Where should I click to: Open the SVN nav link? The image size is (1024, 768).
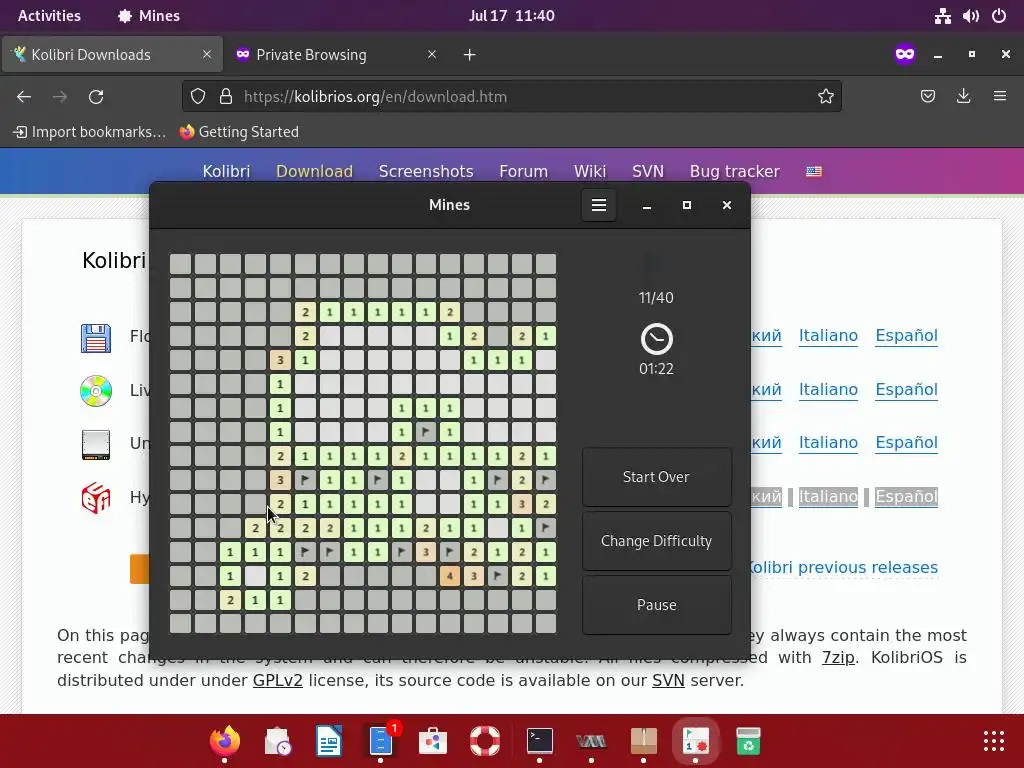(648, 171)
